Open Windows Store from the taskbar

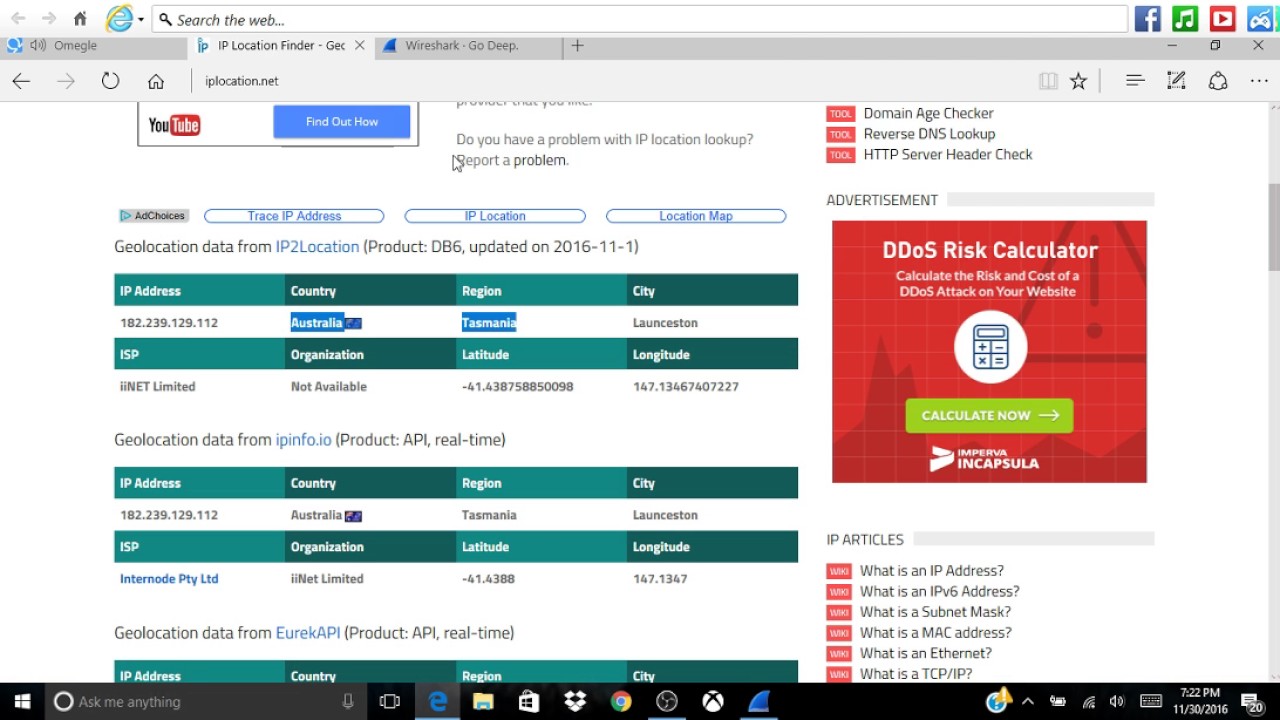pos(529,702)
